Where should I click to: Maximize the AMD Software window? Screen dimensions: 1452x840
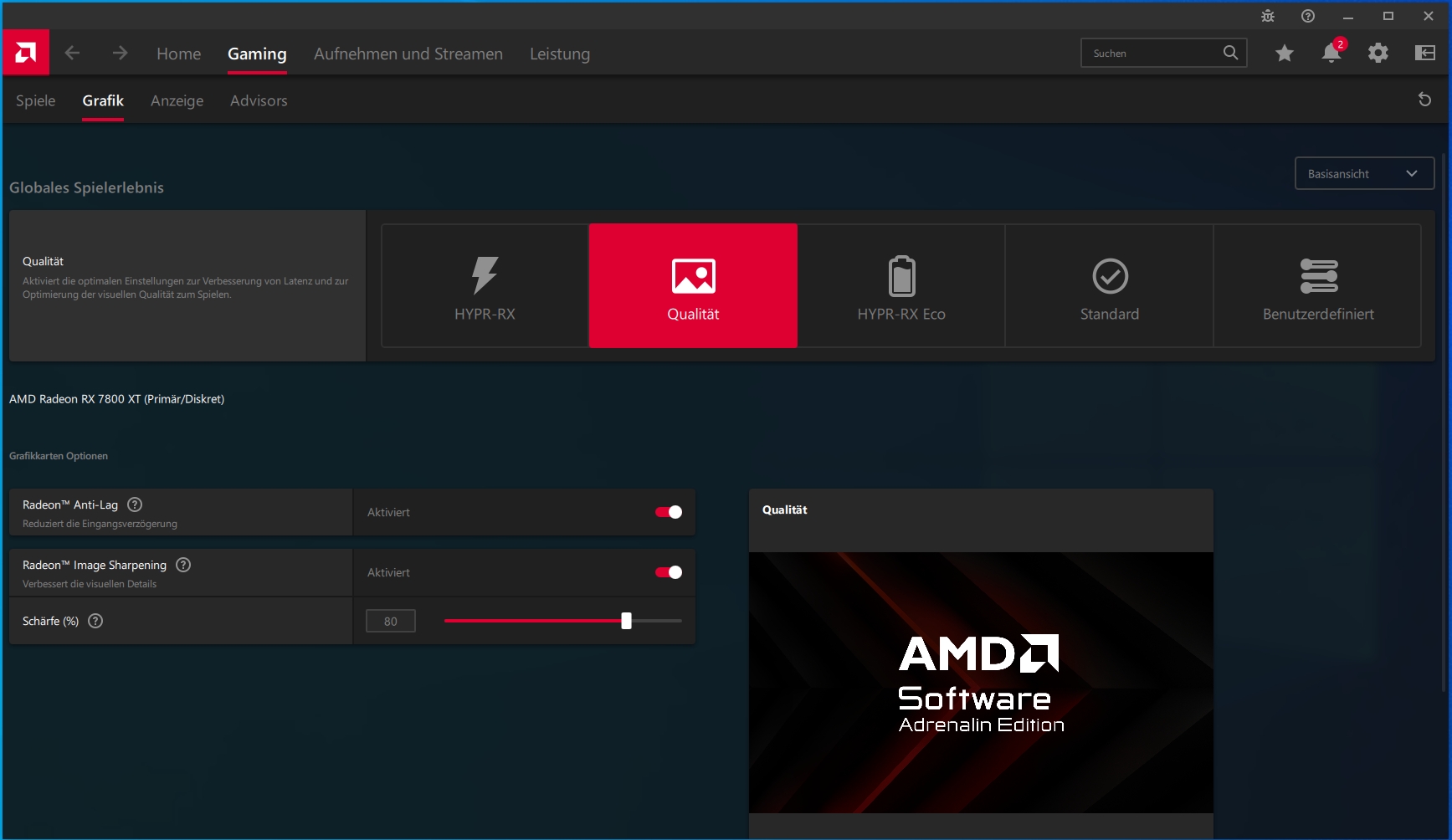pyautogui.click(x=1388, y=16)
